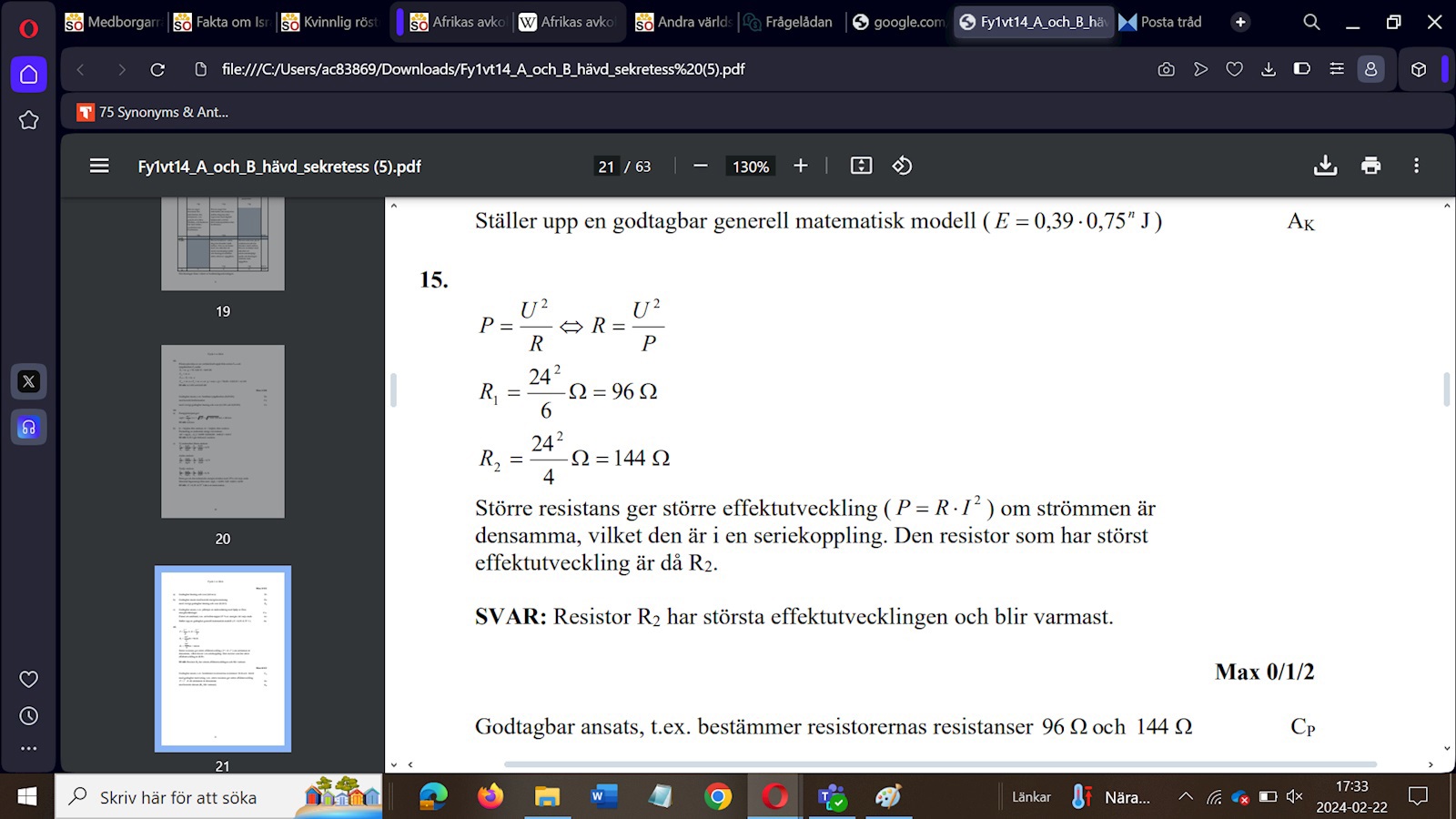Image resolution: width=1456 pixels, height=819 pixels.
Task: Click the page number input field
Action: [606, 167]
